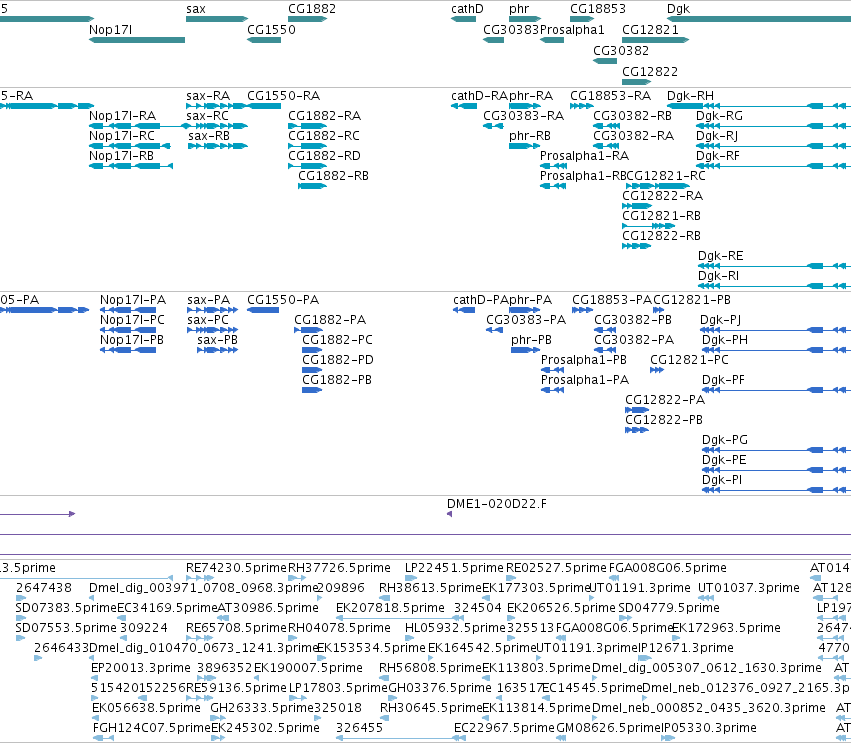851x743 pixels.
Task: Click the Dgk-RJ transcript label
Action: click(x=717, y=136)
